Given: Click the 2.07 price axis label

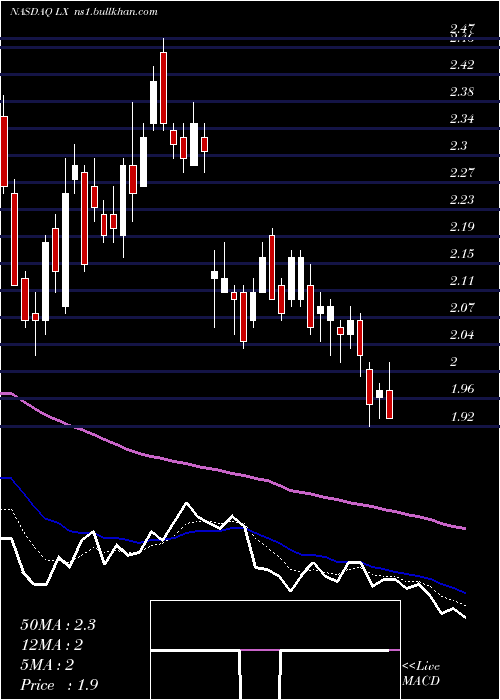Looking at the screenshot, I should (x=462, y=308).
